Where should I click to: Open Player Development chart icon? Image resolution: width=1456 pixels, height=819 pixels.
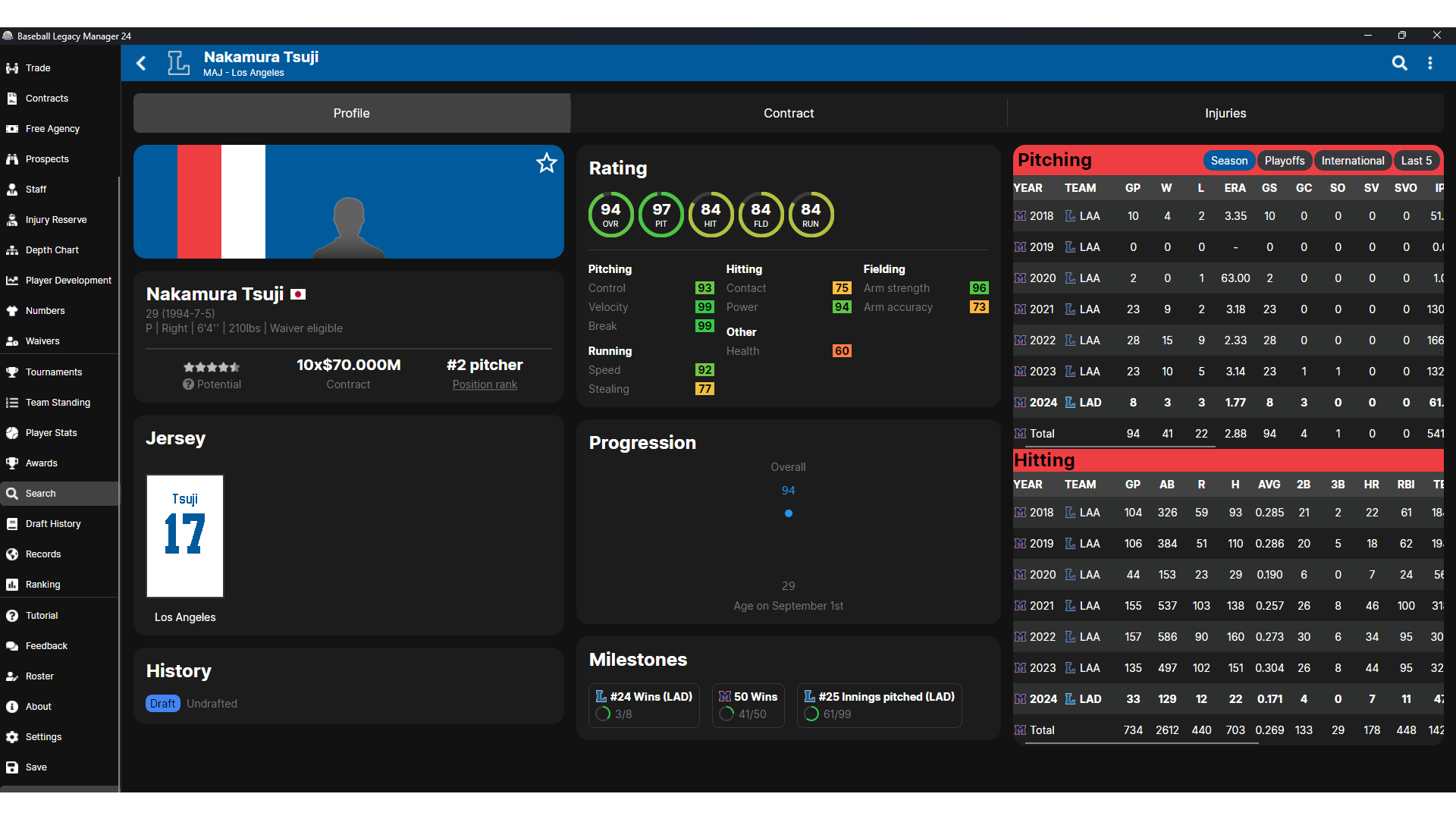pyautogui.click(x=12, y=281)
